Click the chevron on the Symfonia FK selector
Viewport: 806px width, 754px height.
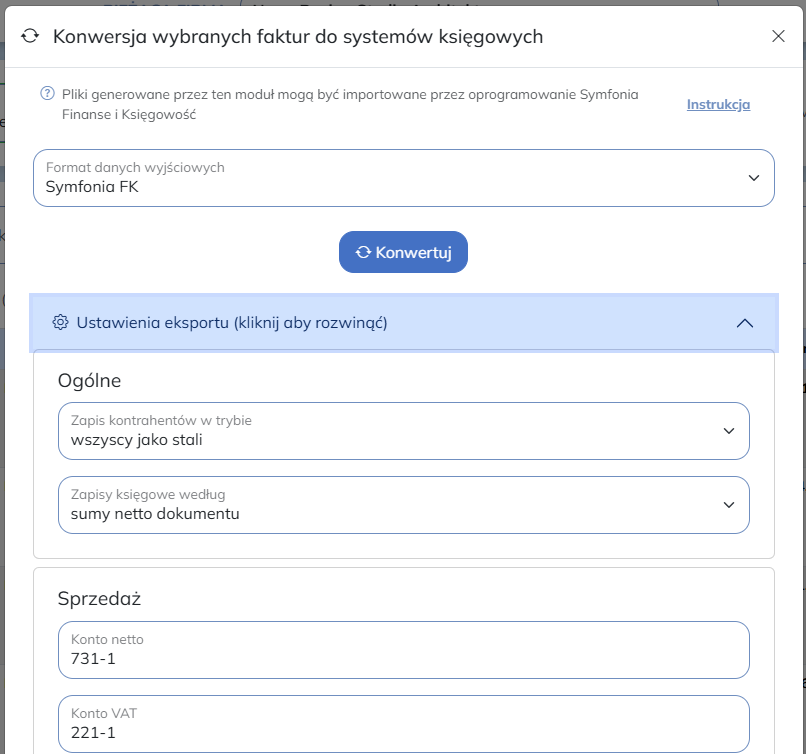pos(755,178)
